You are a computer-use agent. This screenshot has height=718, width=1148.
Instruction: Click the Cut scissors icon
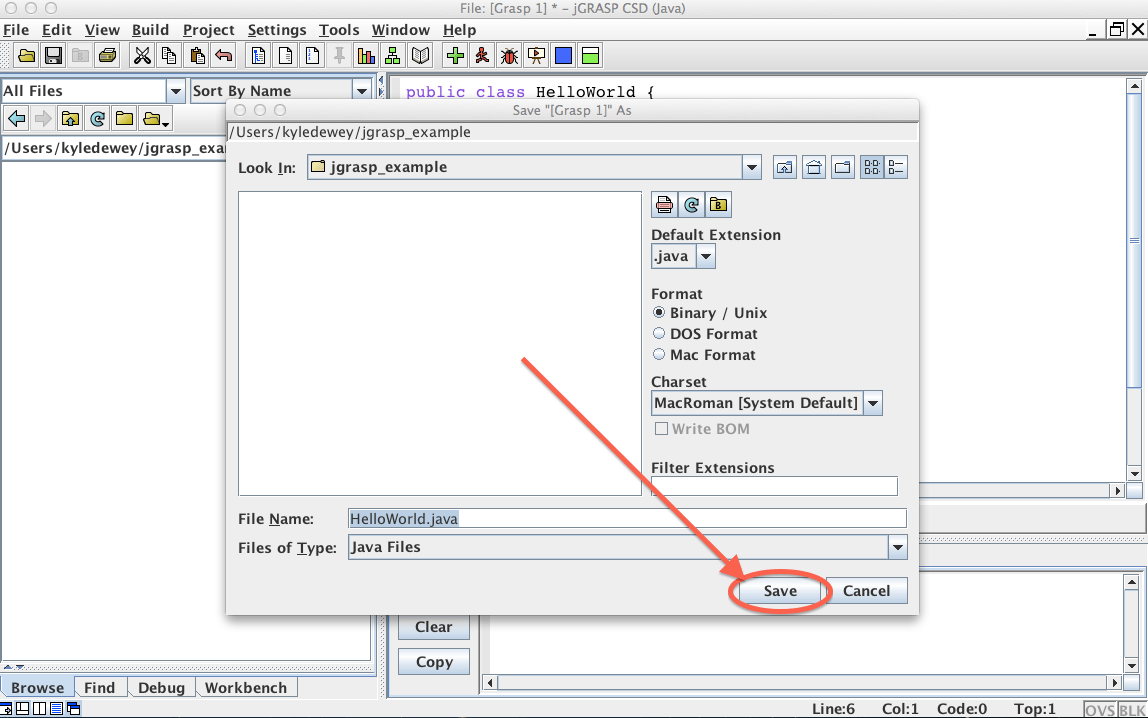[143, 55]
